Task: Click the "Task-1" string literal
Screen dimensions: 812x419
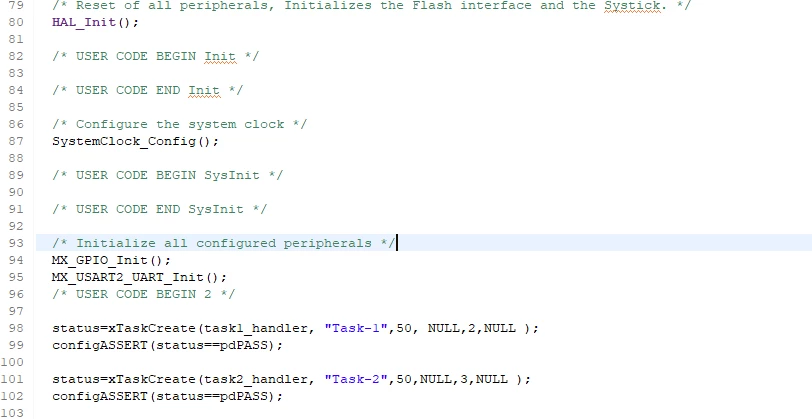Action: tap(356, 328)
